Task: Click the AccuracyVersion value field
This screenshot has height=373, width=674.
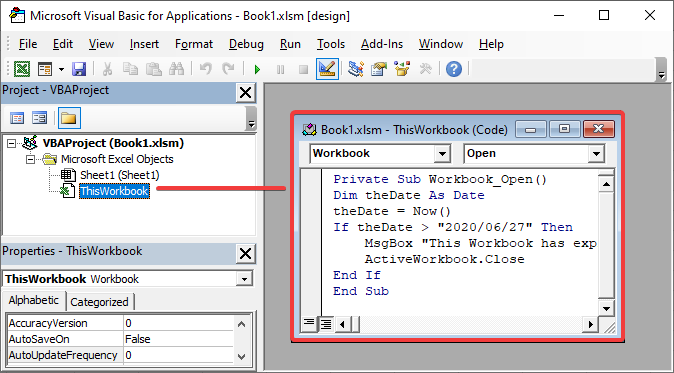Action: (178, 323)
